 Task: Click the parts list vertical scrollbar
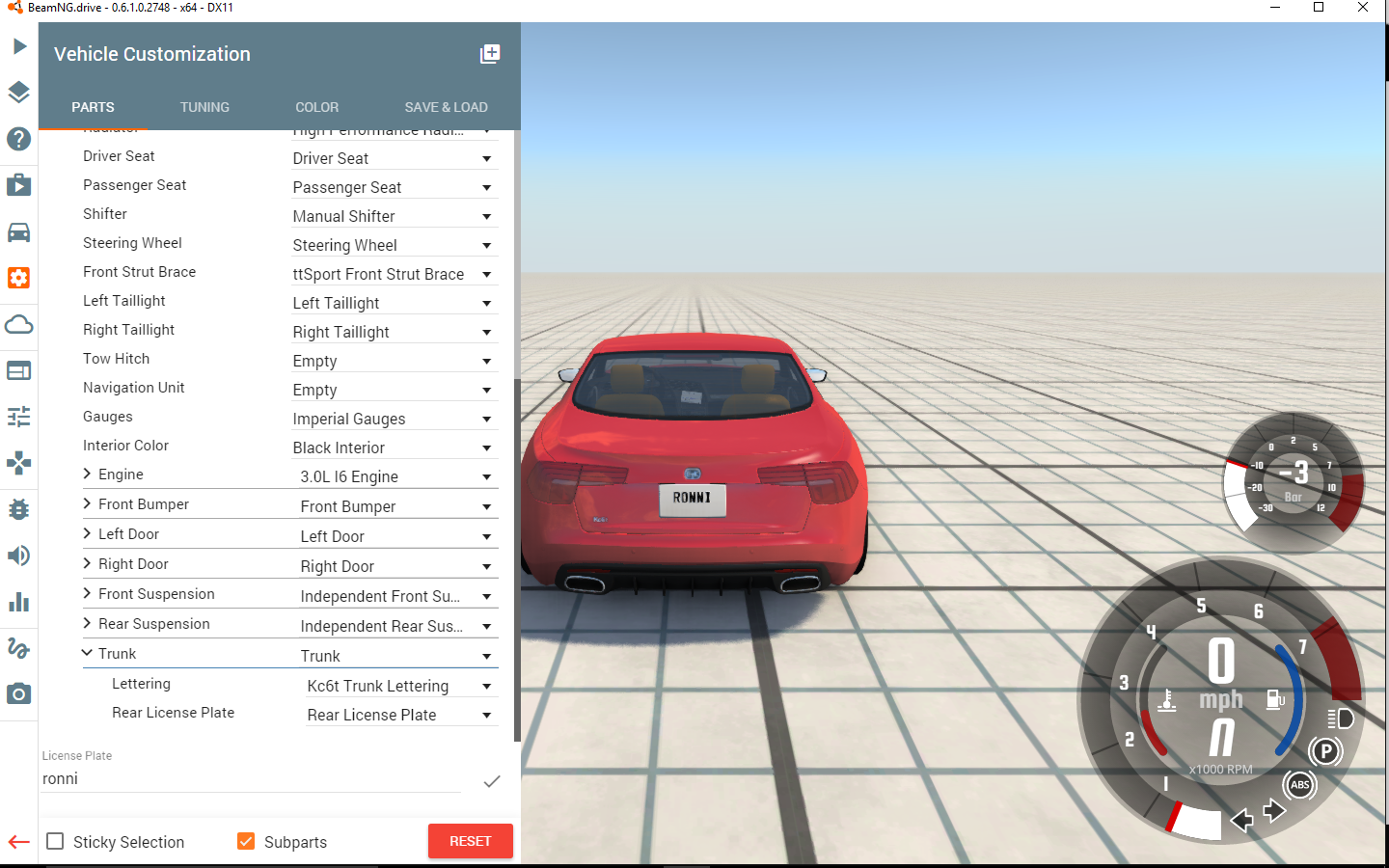(517, 559)
